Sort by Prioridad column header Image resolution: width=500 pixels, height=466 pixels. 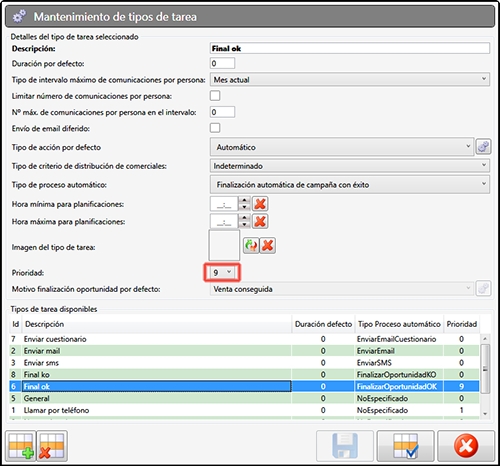coord(462,324)
